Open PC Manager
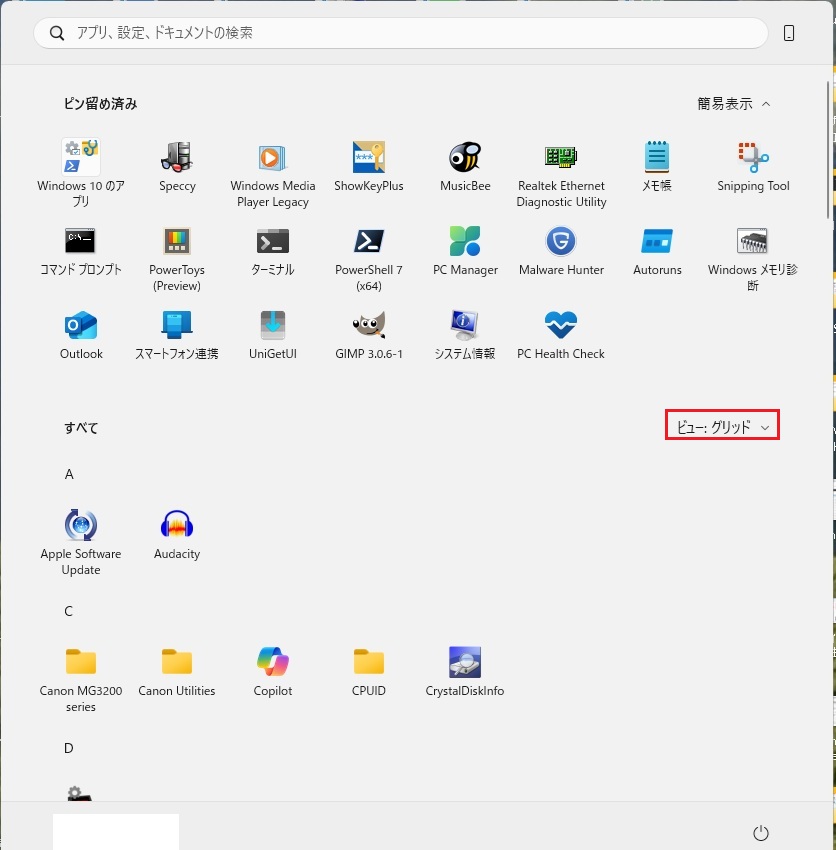This screenshot has width=836, height=850. pos(465,250)
